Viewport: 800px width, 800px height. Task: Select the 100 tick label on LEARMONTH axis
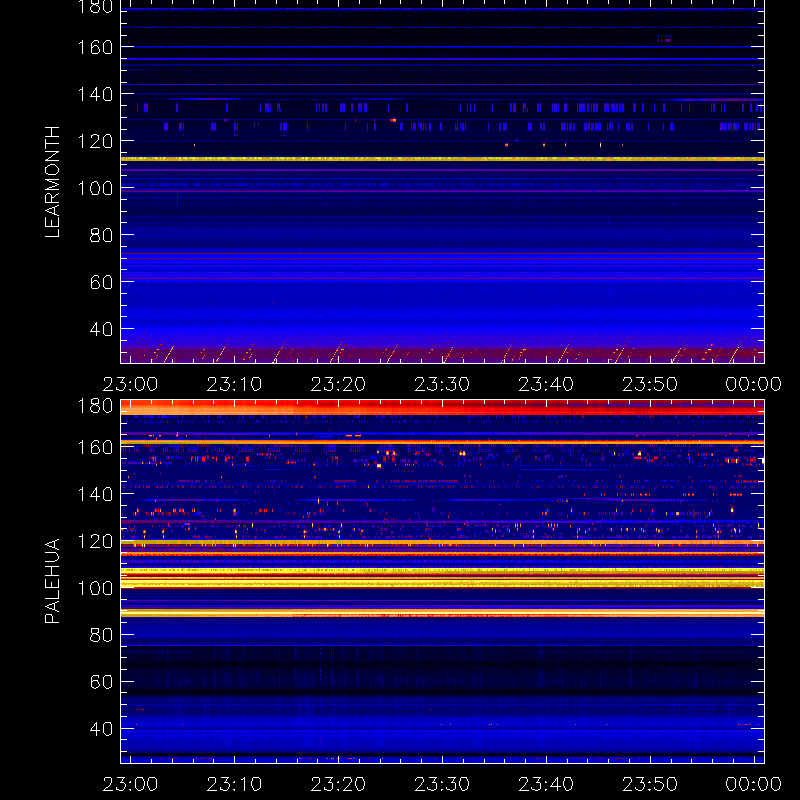[x=95, y=188]
